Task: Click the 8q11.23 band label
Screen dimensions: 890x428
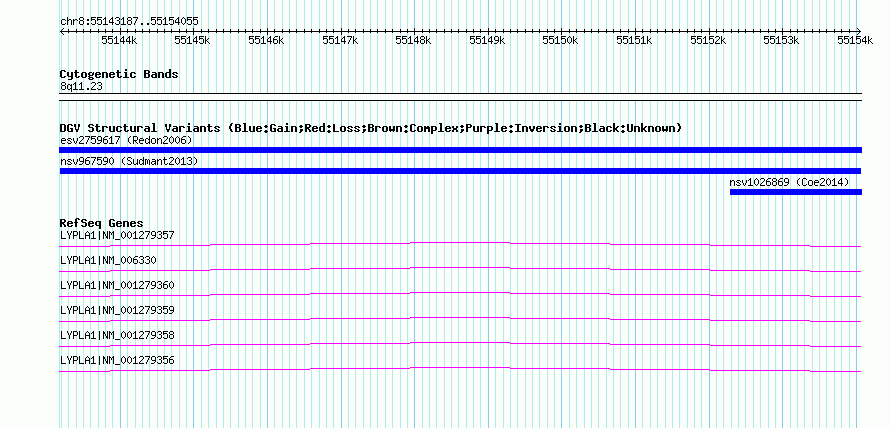Action: (81, 87)
